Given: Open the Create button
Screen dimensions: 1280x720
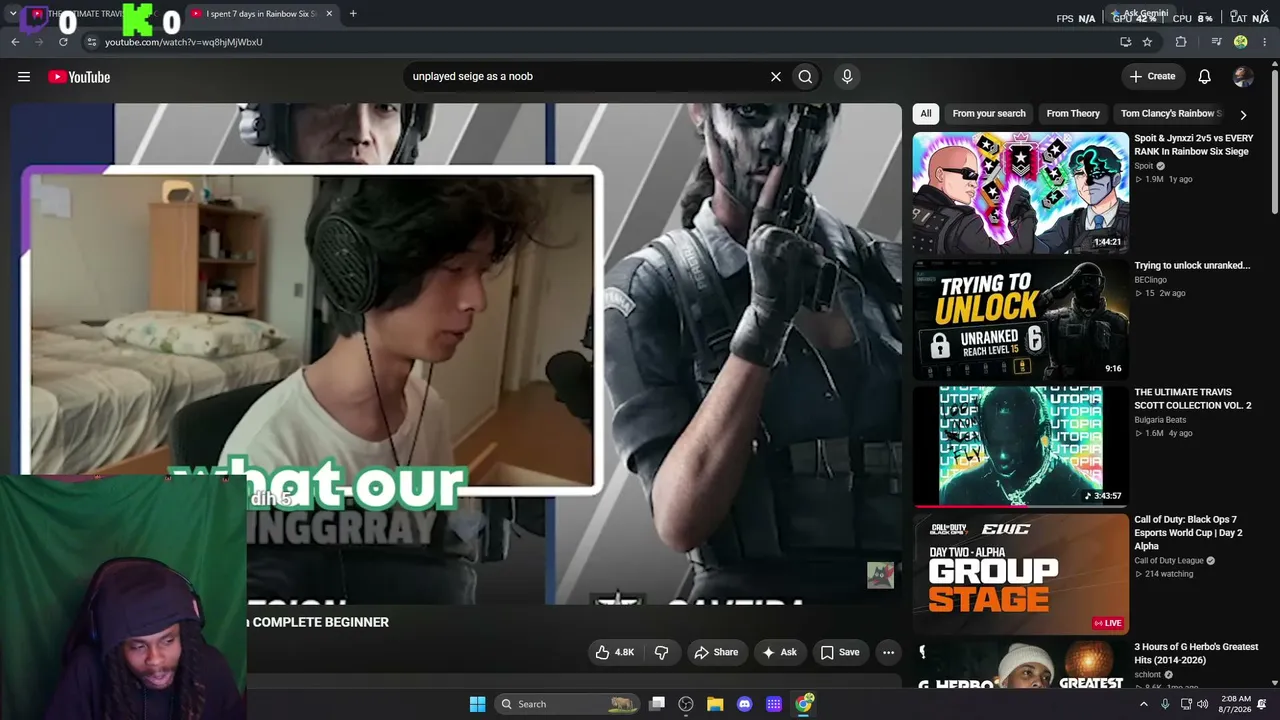Looking at the screenshot, I should 1152,77.
